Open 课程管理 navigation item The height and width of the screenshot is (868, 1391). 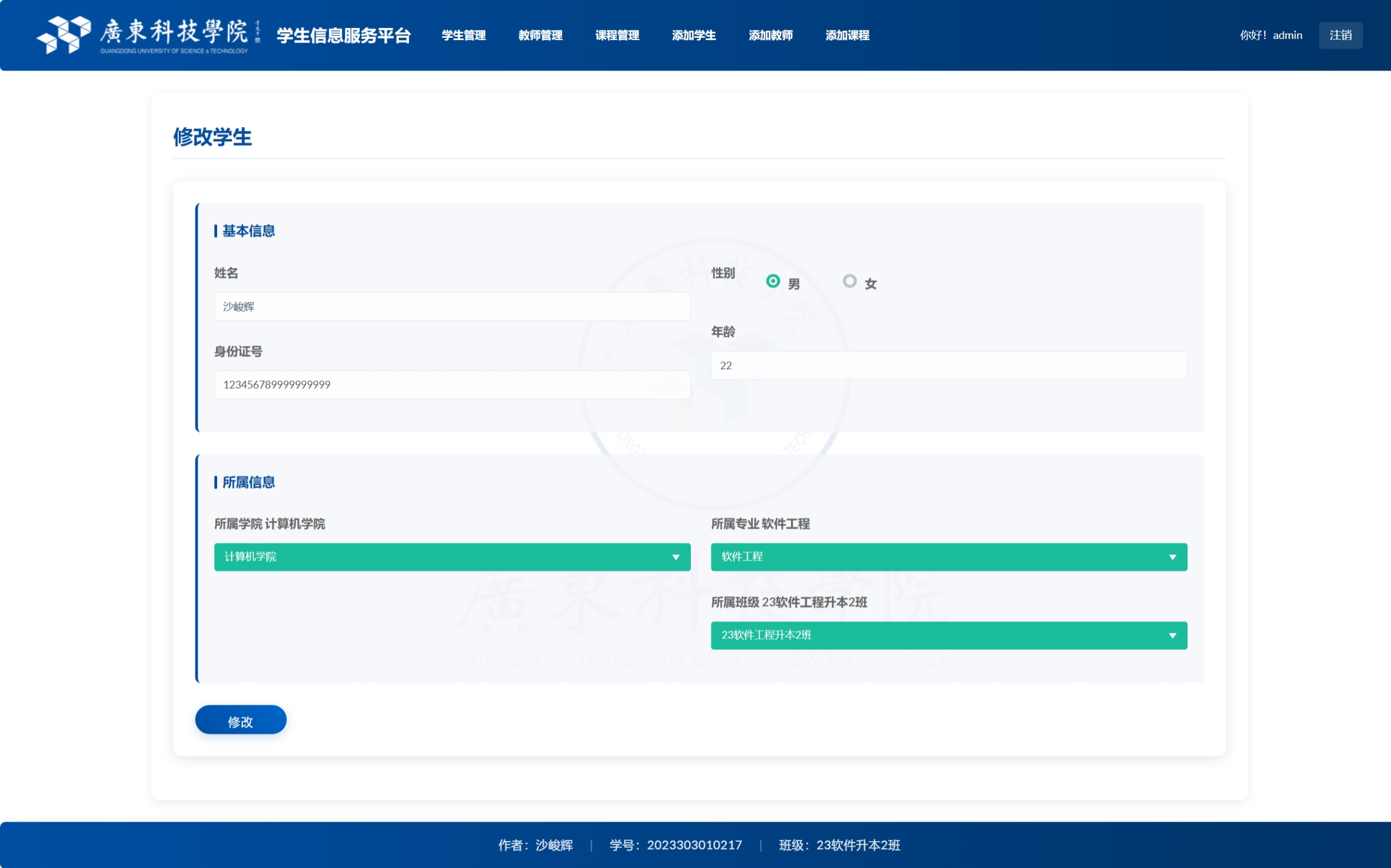(617, 35)
